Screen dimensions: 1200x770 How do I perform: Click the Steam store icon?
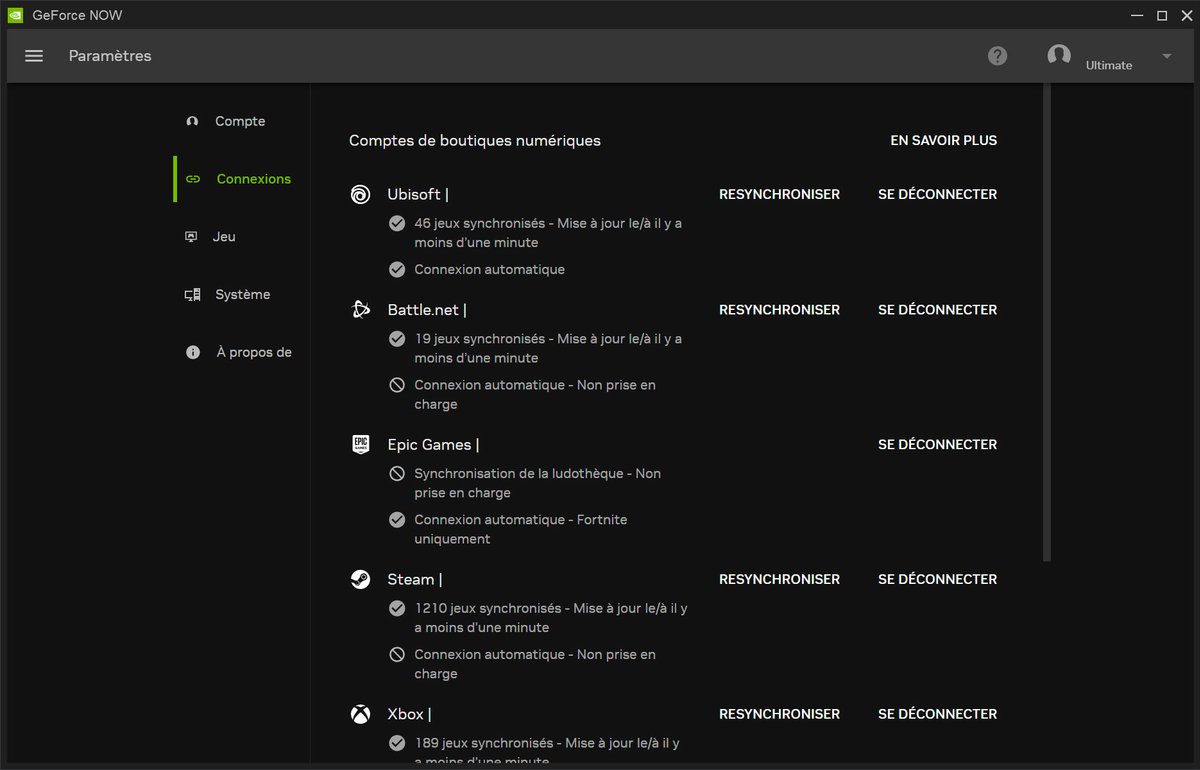(360, 579)
